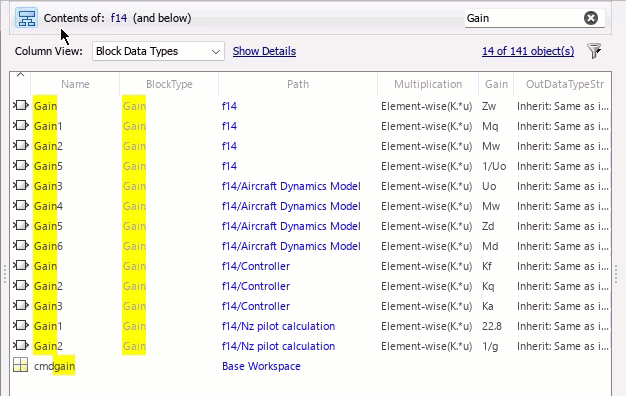The image size is (626, 396).
Task: Select the Mq gain value cell
Action: coord(490,127)
